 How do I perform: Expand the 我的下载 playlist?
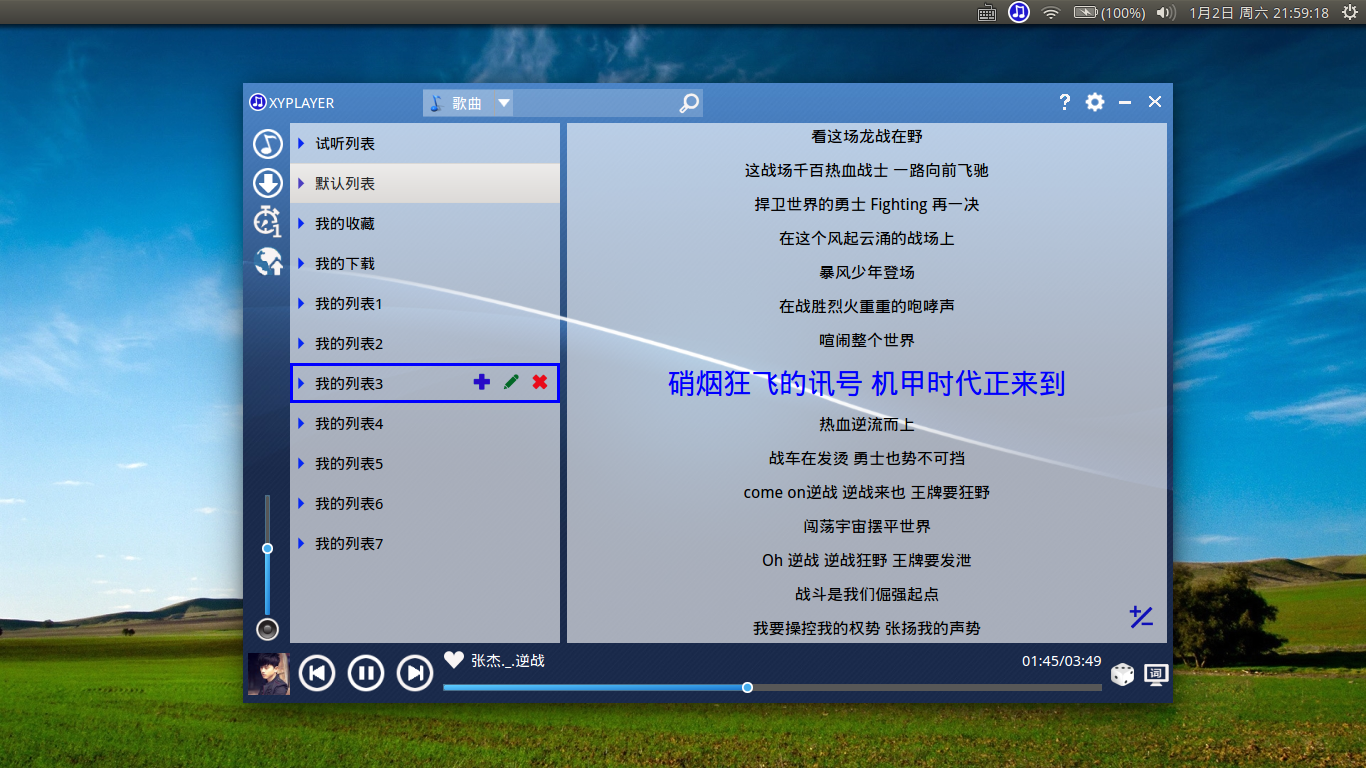point(301,263)
